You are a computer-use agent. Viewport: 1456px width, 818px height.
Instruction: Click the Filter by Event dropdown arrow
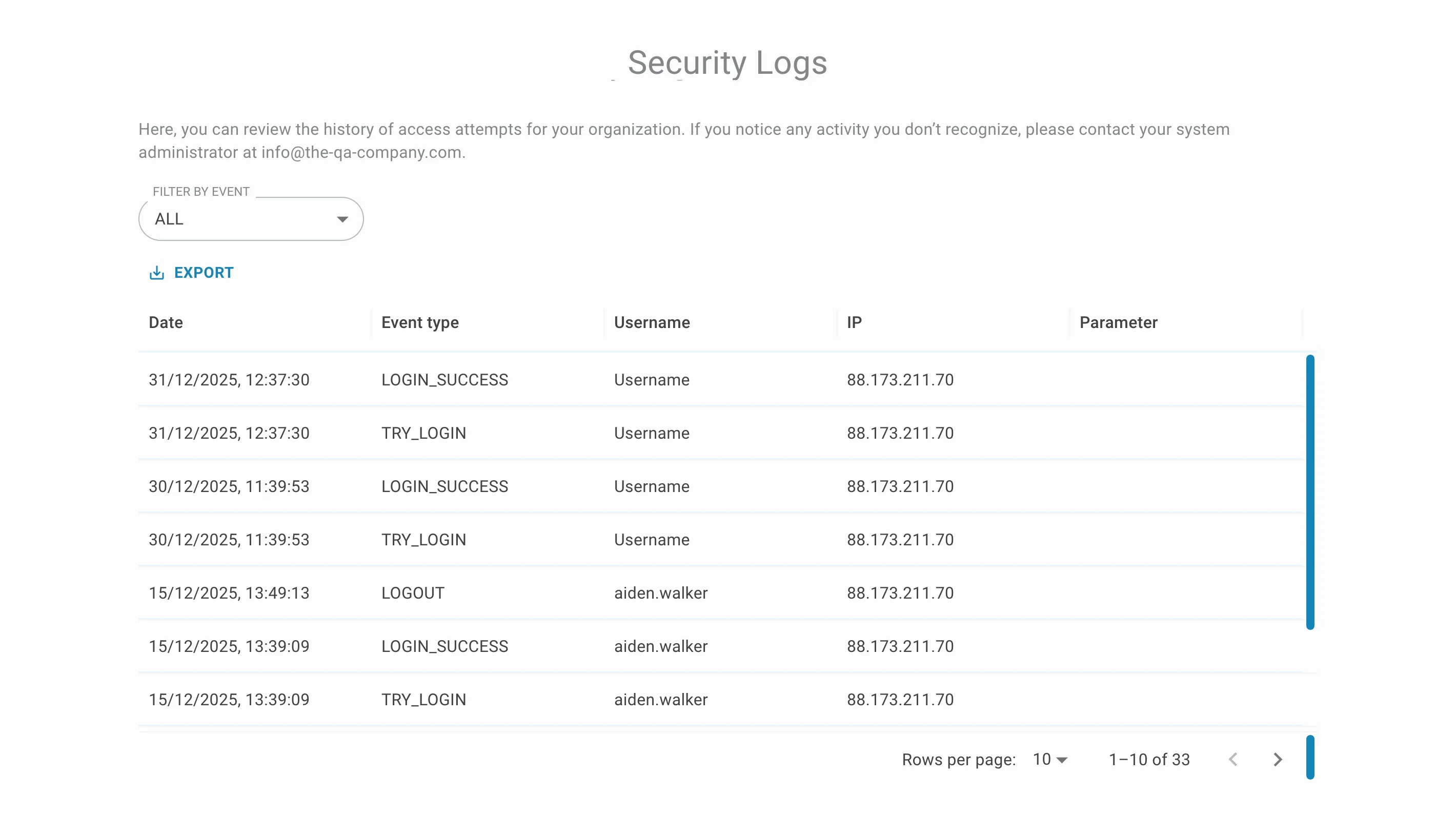342,219
